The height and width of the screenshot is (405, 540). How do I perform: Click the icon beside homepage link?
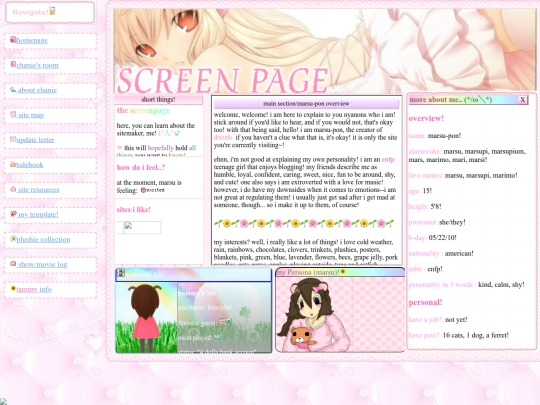point(13,39)
